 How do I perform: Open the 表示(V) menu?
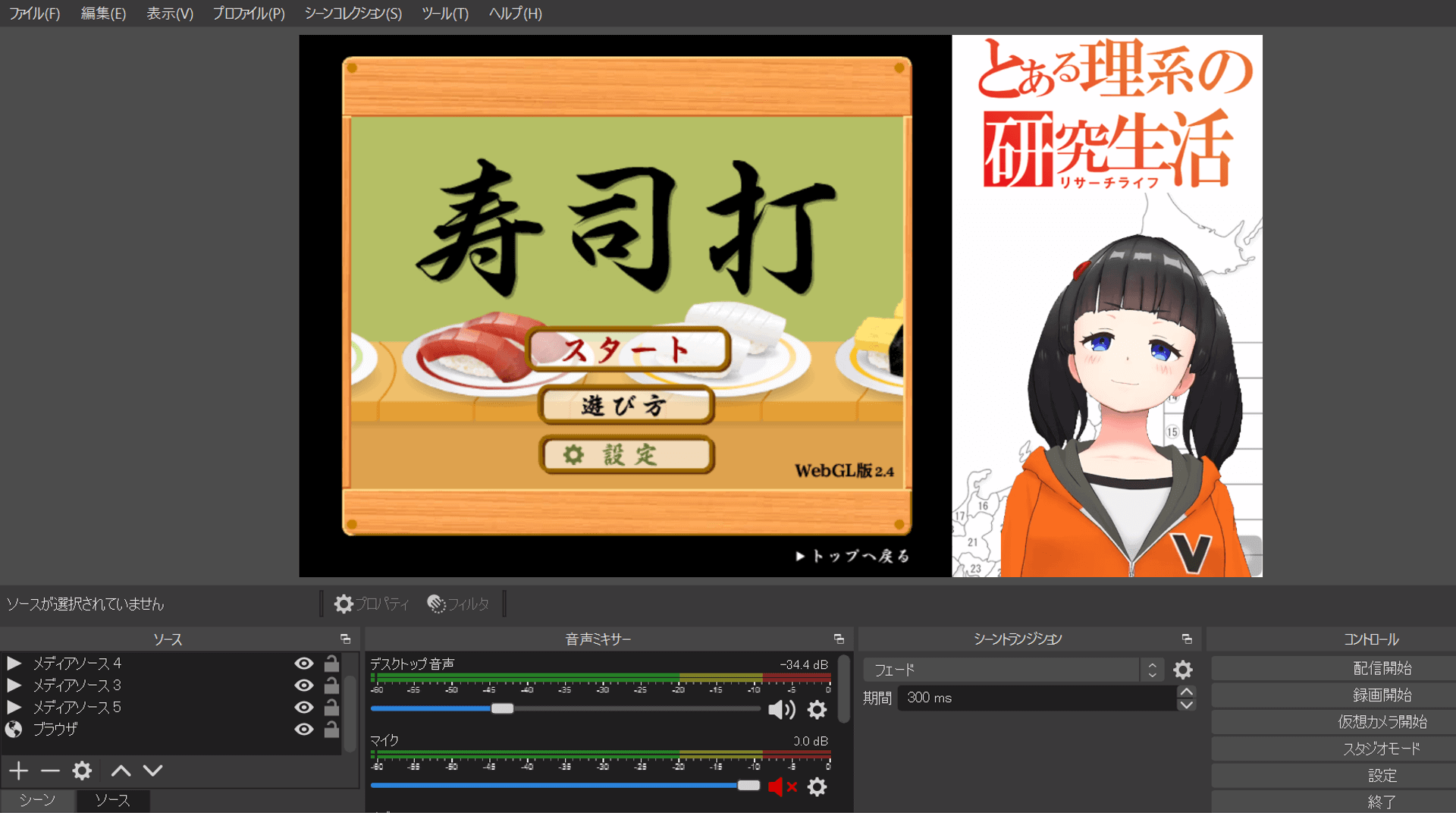point(170,14)
